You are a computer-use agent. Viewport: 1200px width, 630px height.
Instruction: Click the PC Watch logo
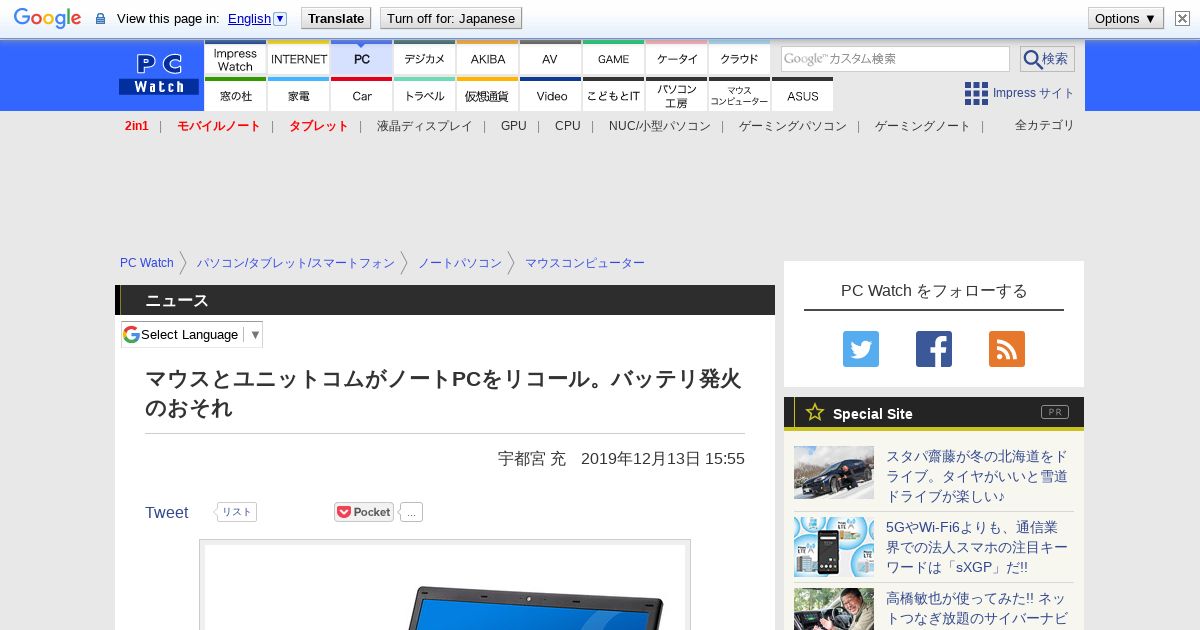coord(159,75)
